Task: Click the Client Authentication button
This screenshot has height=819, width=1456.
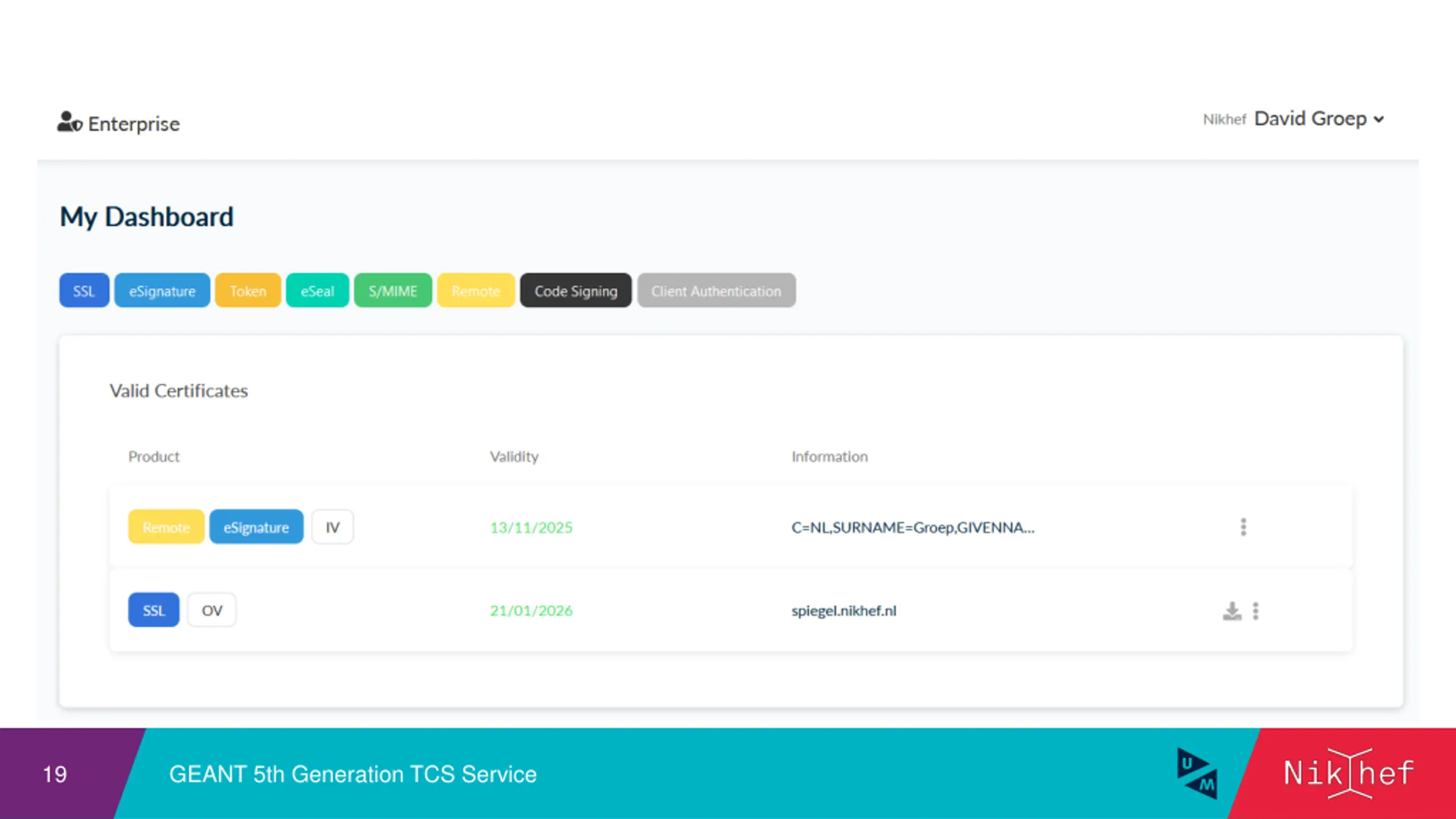Action: pos(716,291)
